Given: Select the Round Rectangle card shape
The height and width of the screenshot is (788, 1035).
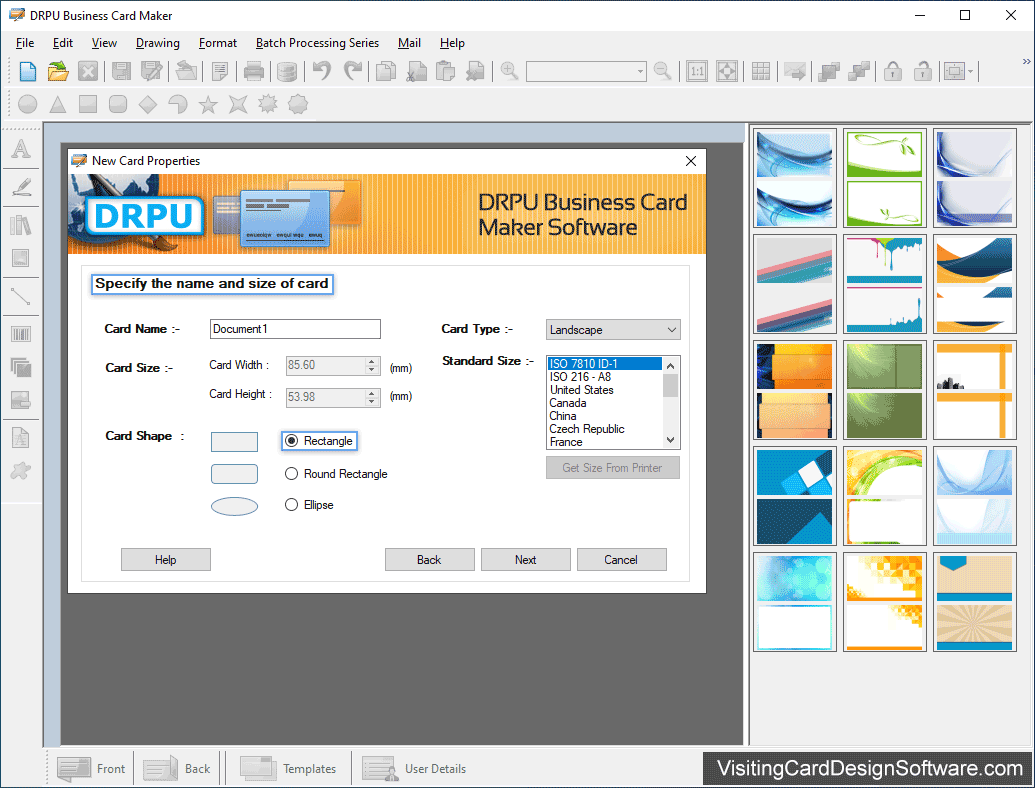Looking at the screenshot, I should coord(336,474).
